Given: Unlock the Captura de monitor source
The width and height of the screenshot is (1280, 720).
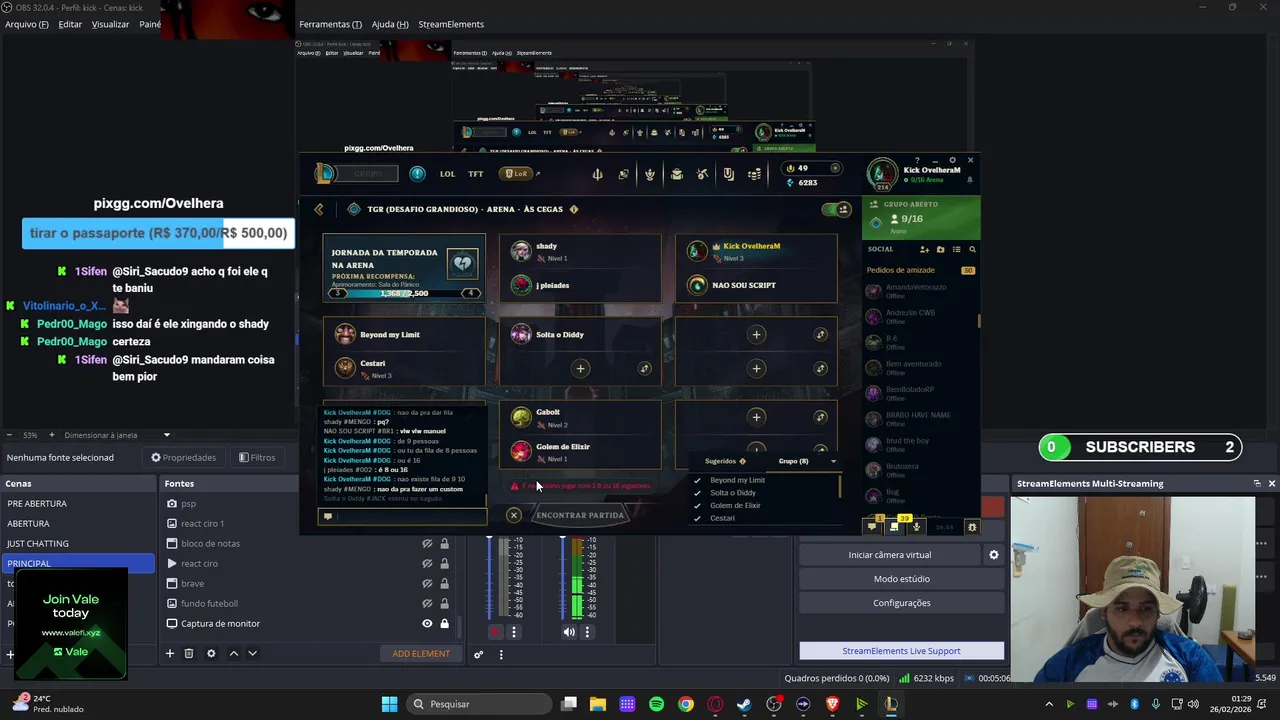Looking at the screenshot, I should (x=444, y=623).
